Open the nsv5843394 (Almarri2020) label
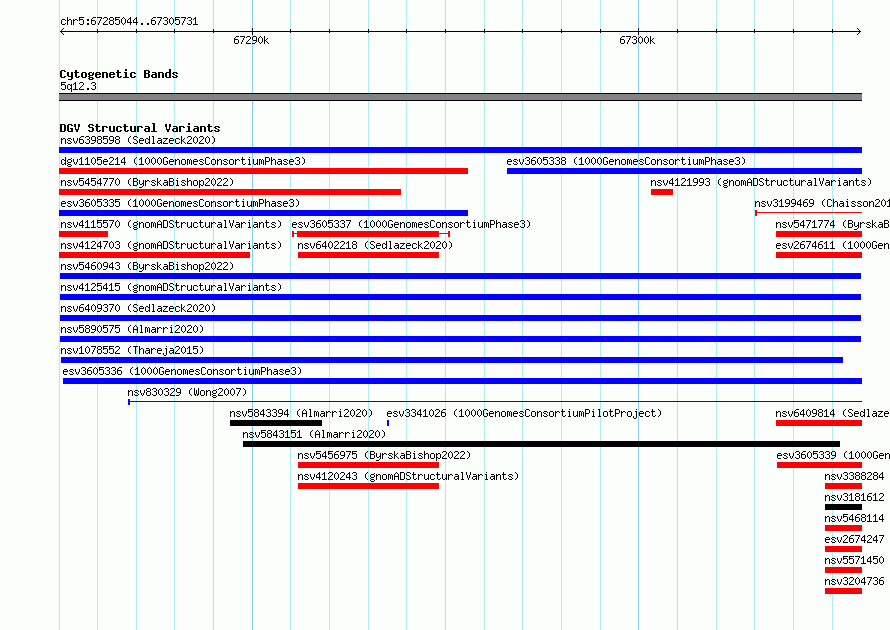The height and width of the screenshot is (630, 890). (x=301, y=413)
